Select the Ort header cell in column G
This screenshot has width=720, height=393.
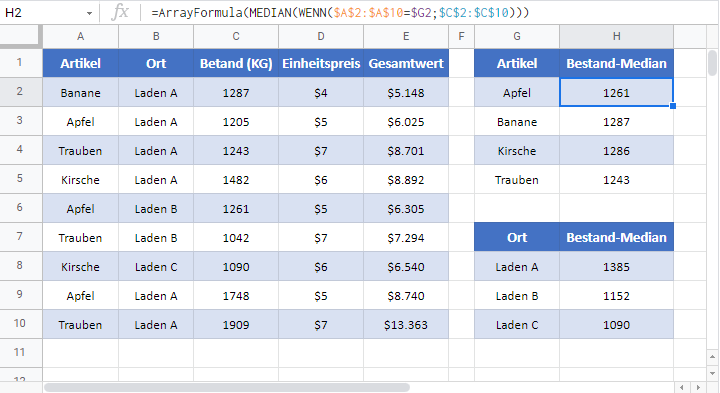click(517, 237)
